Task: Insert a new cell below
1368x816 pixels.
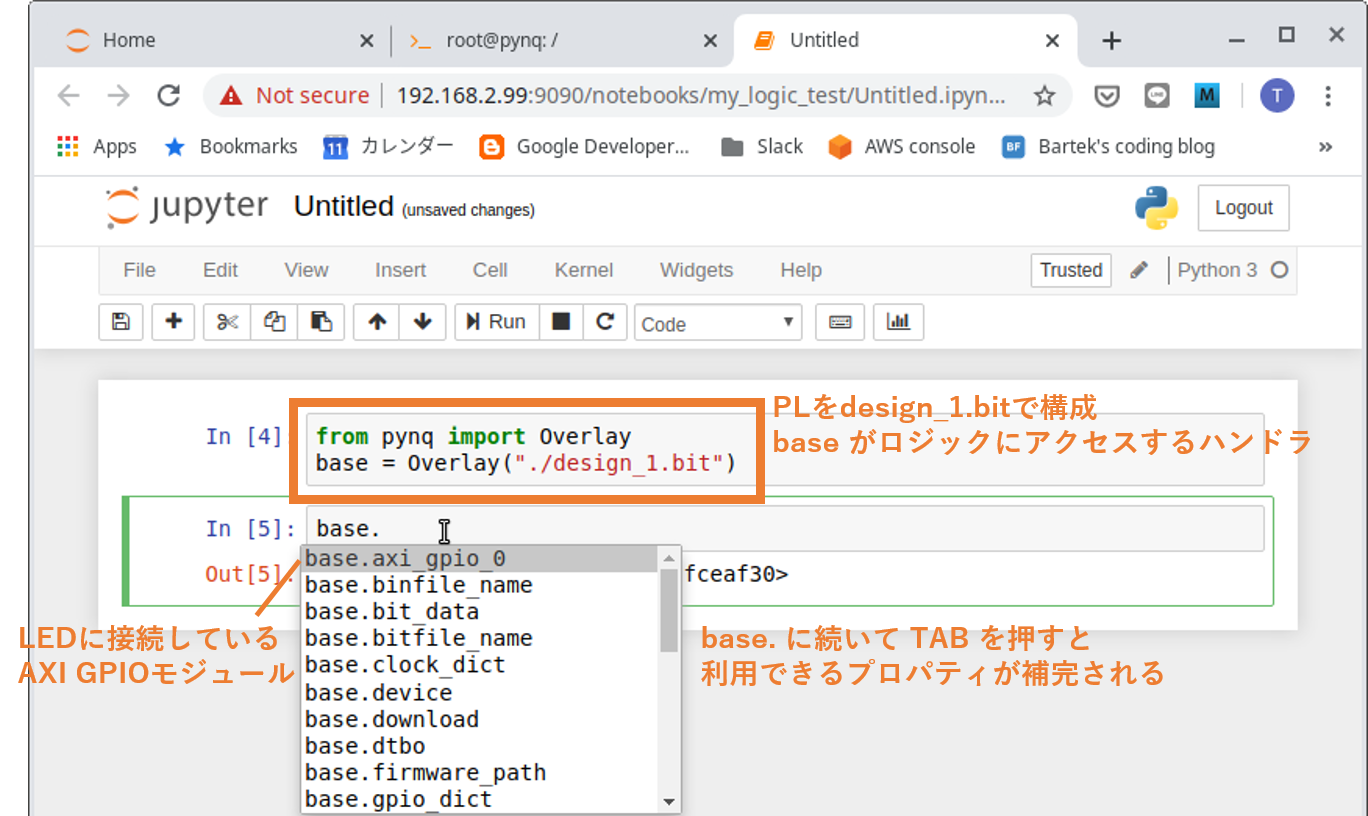Action: coord(172,322)
